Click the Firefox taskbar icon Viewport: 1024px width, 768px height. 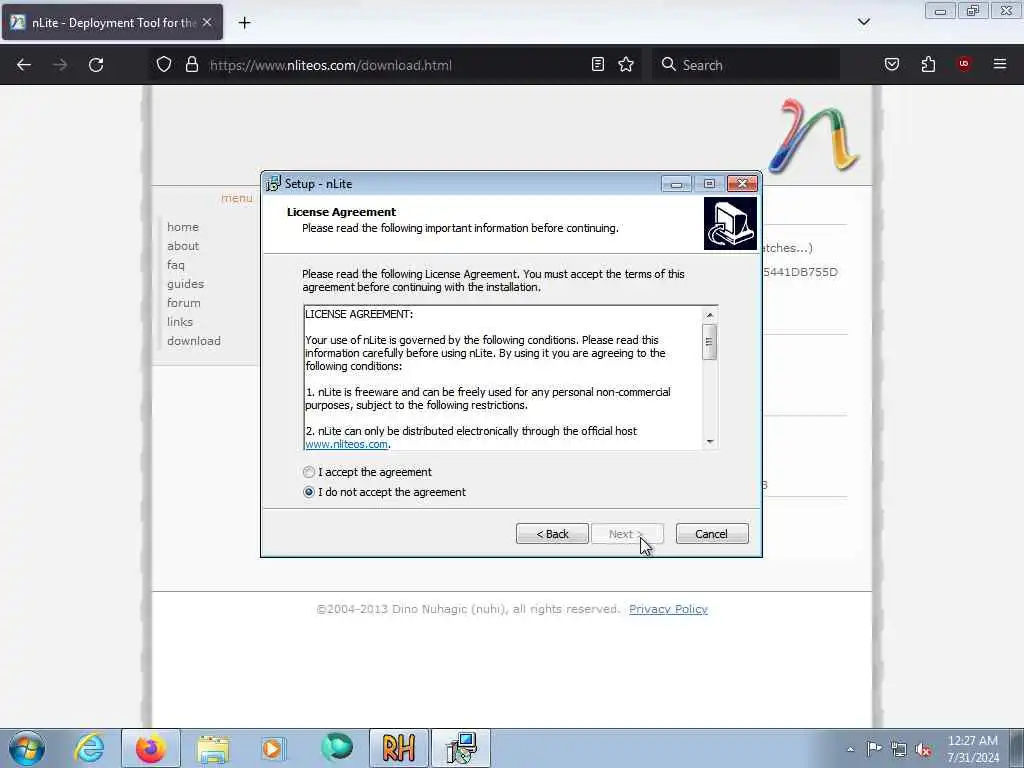pyautogui.click(x=151, y=748)
